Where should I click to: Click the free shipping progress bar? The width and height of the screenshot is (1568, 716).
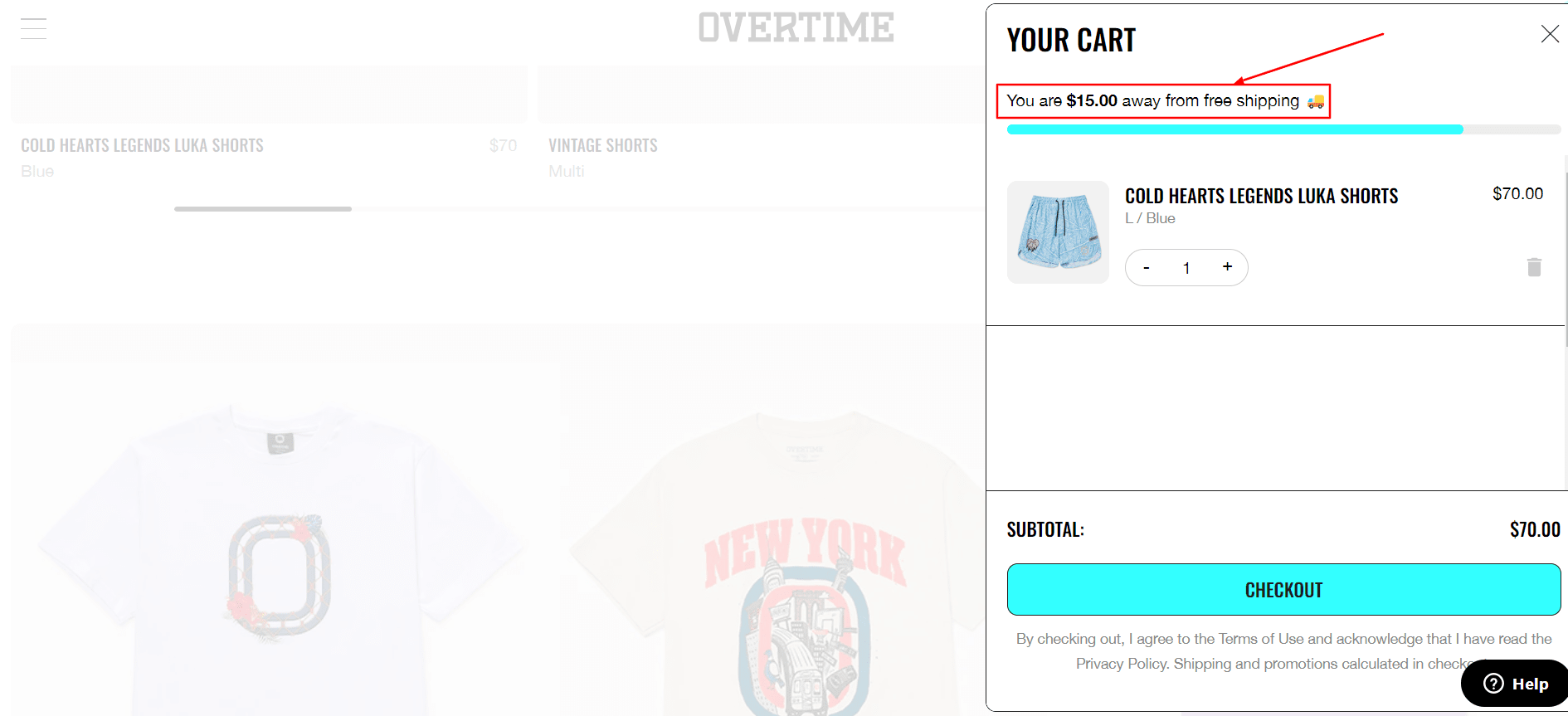(1283, 129)
